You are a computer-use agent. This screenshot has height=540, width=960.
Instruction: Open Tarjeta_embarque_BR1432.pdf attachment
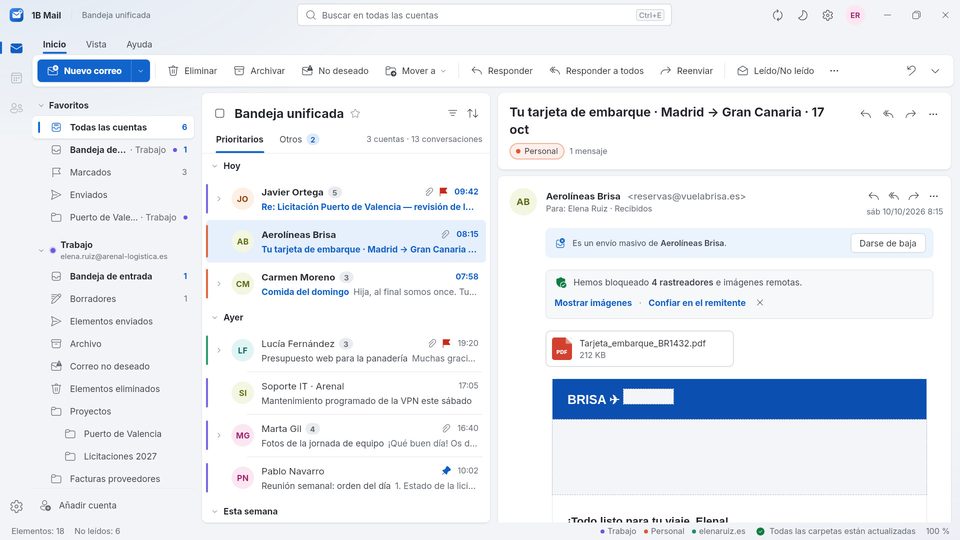639,349
